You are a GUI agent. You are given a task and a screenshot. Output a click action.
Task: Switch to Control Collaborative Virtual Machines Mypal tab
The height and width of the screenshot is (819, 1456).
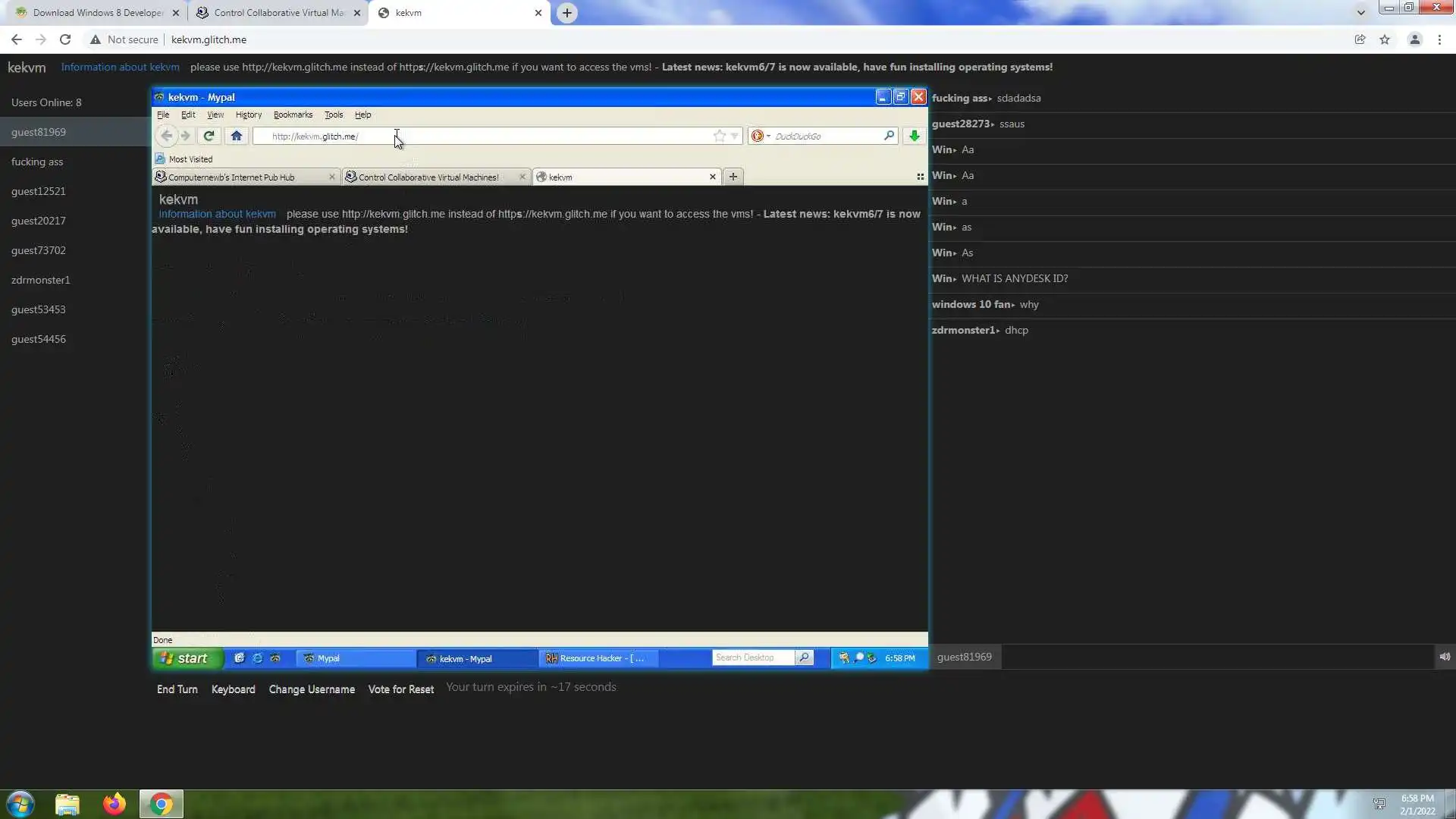[x=428, y=177]
